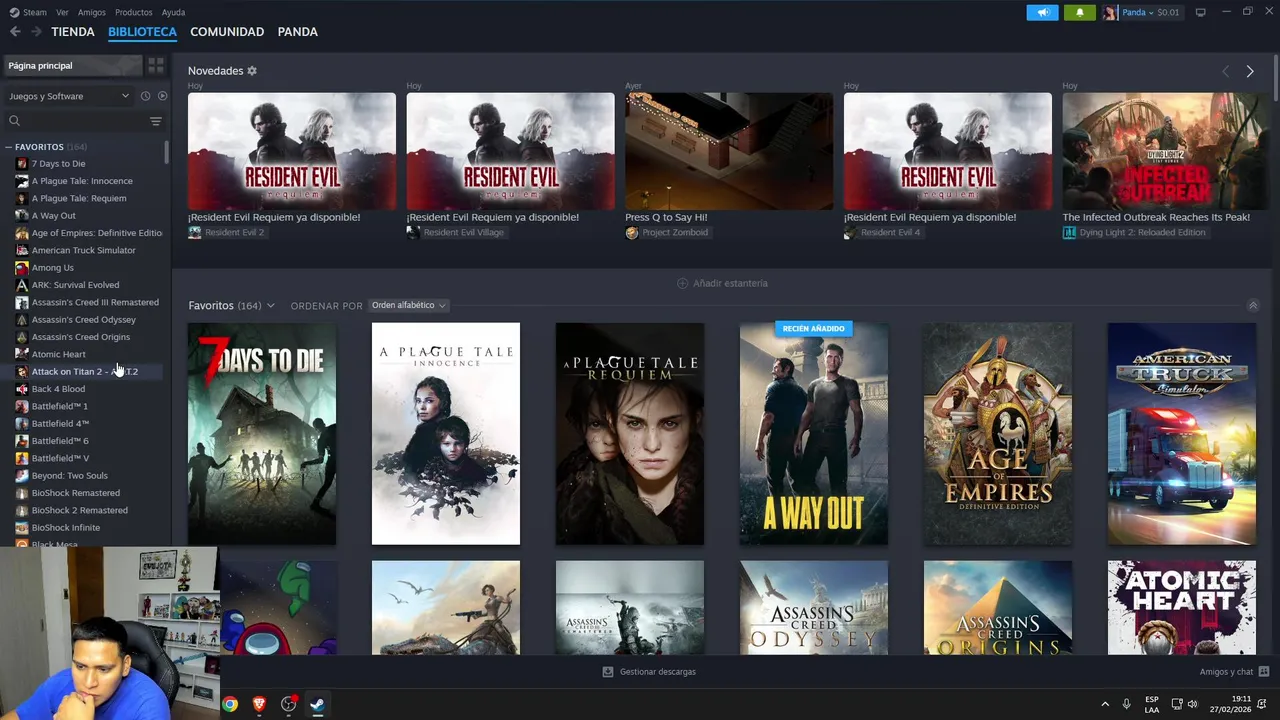Open Brave browser from taskbar
Viewport: 1280px width, 720px height.
coord(259,704)
